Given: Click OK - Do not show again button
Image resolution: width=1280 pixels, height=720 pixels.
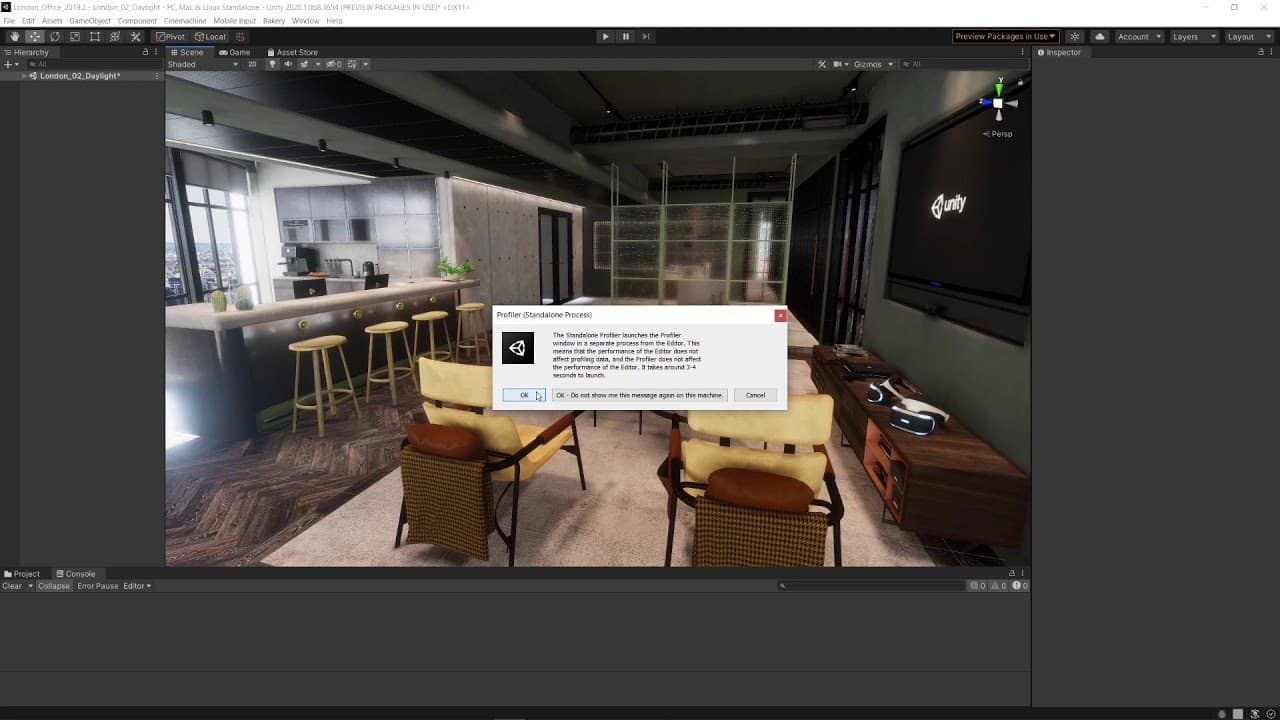Looking at the screenshot, I should (639, 395).
